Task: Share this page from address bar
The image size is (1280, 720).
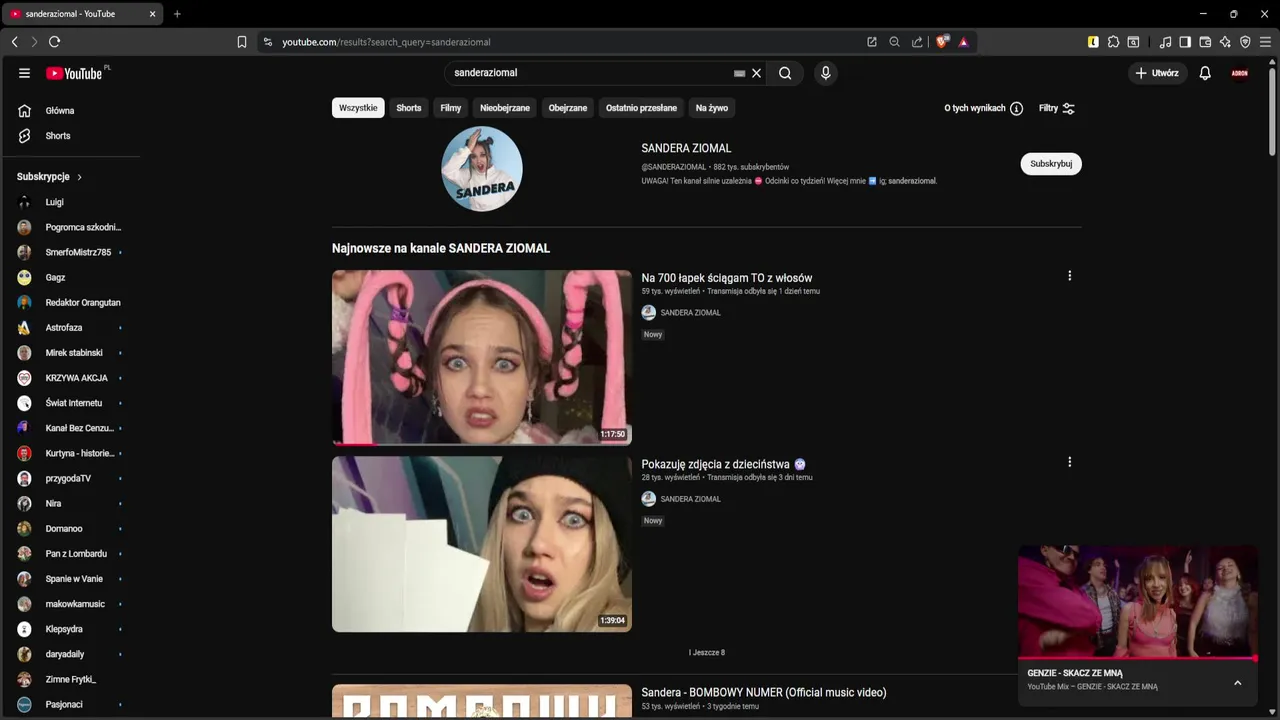Action: [x=917, y=42]
